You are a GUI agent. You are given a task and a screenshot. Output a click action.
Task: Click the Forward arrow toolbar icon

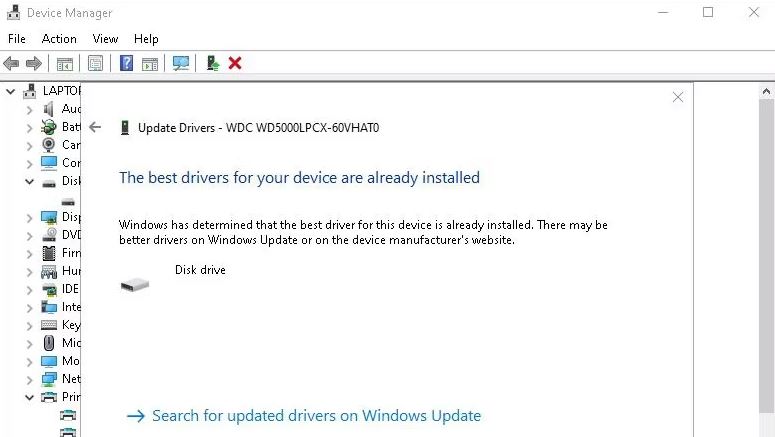(34, 63)
